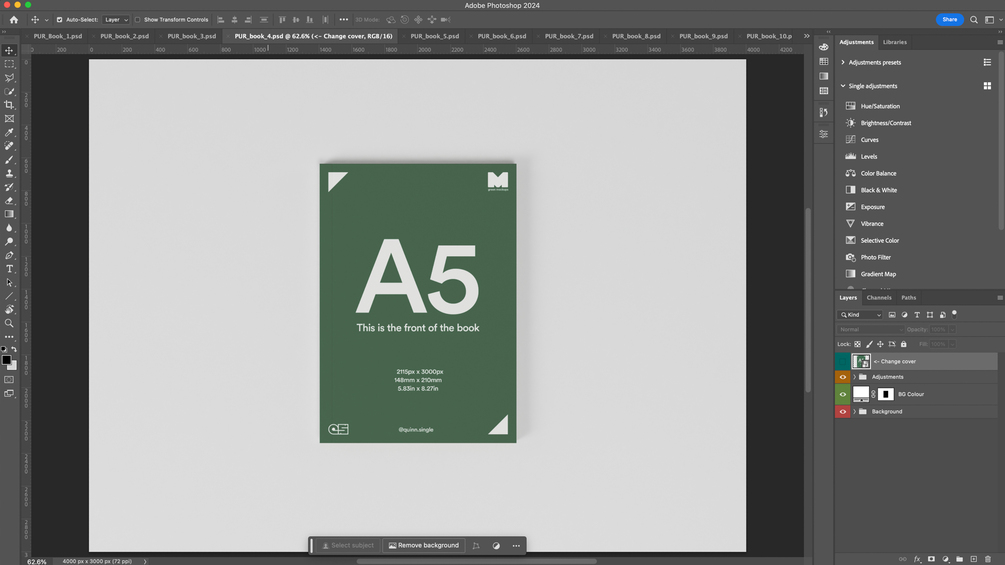Viewport: 1005px width, 565px height.
Task: Open the options bar overflow (three dots)
Action: [x=344, y=20]
